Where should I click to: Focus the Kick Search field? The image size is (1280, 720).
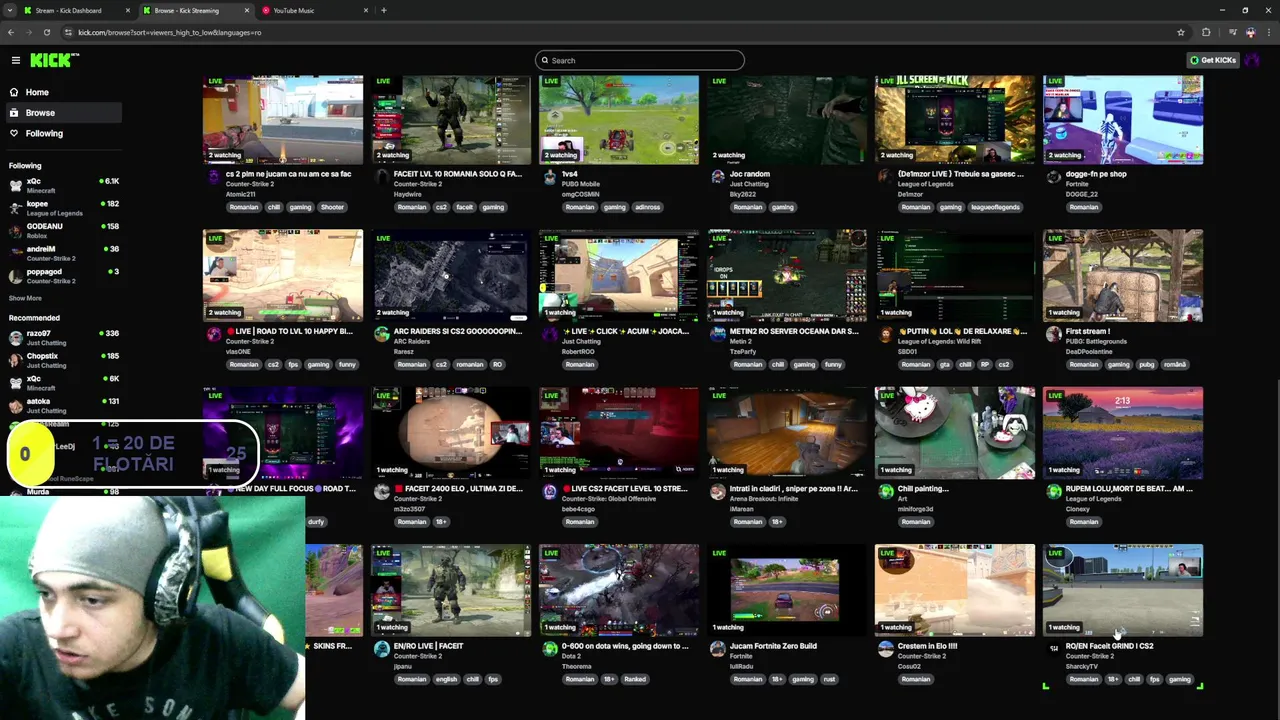[640, 60]
